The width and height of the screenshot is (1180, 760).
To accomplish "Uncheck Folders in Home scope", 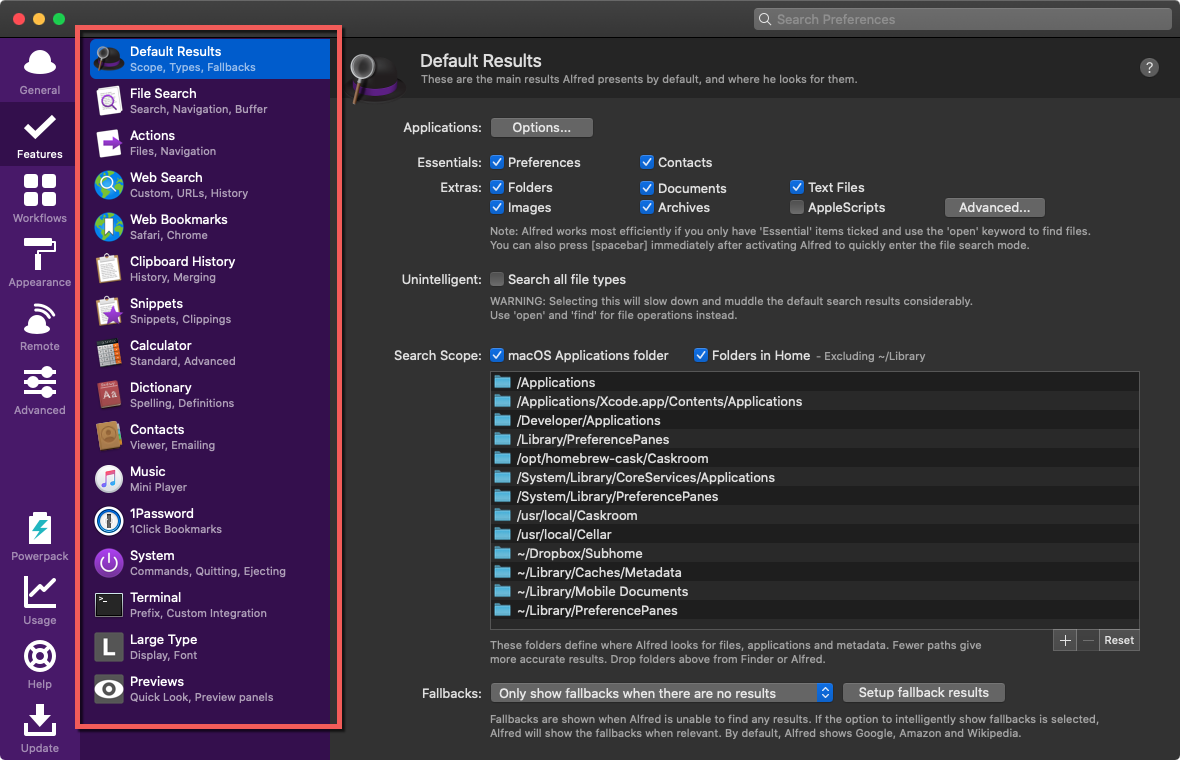I will 701,355.
